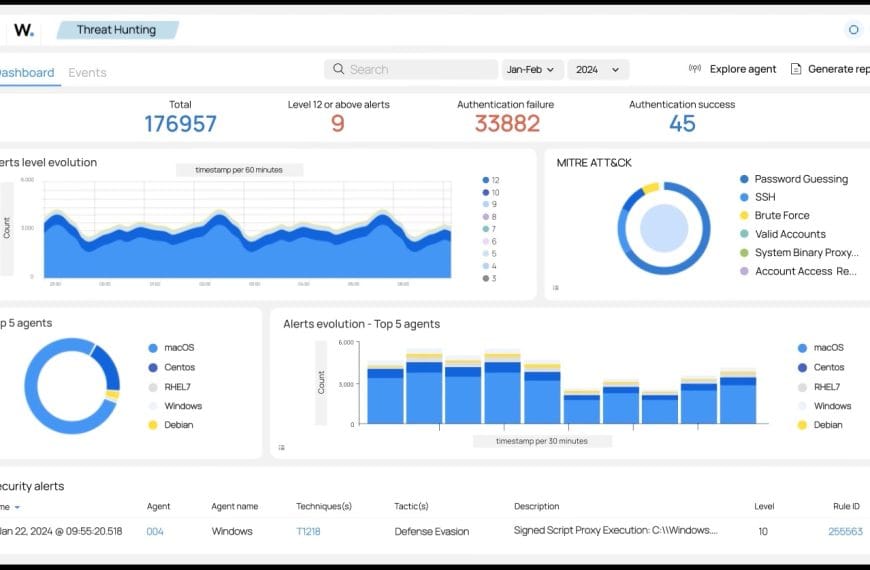
Task: Toggle level 5 in the alerts level legend
Action: pos(490,254)
